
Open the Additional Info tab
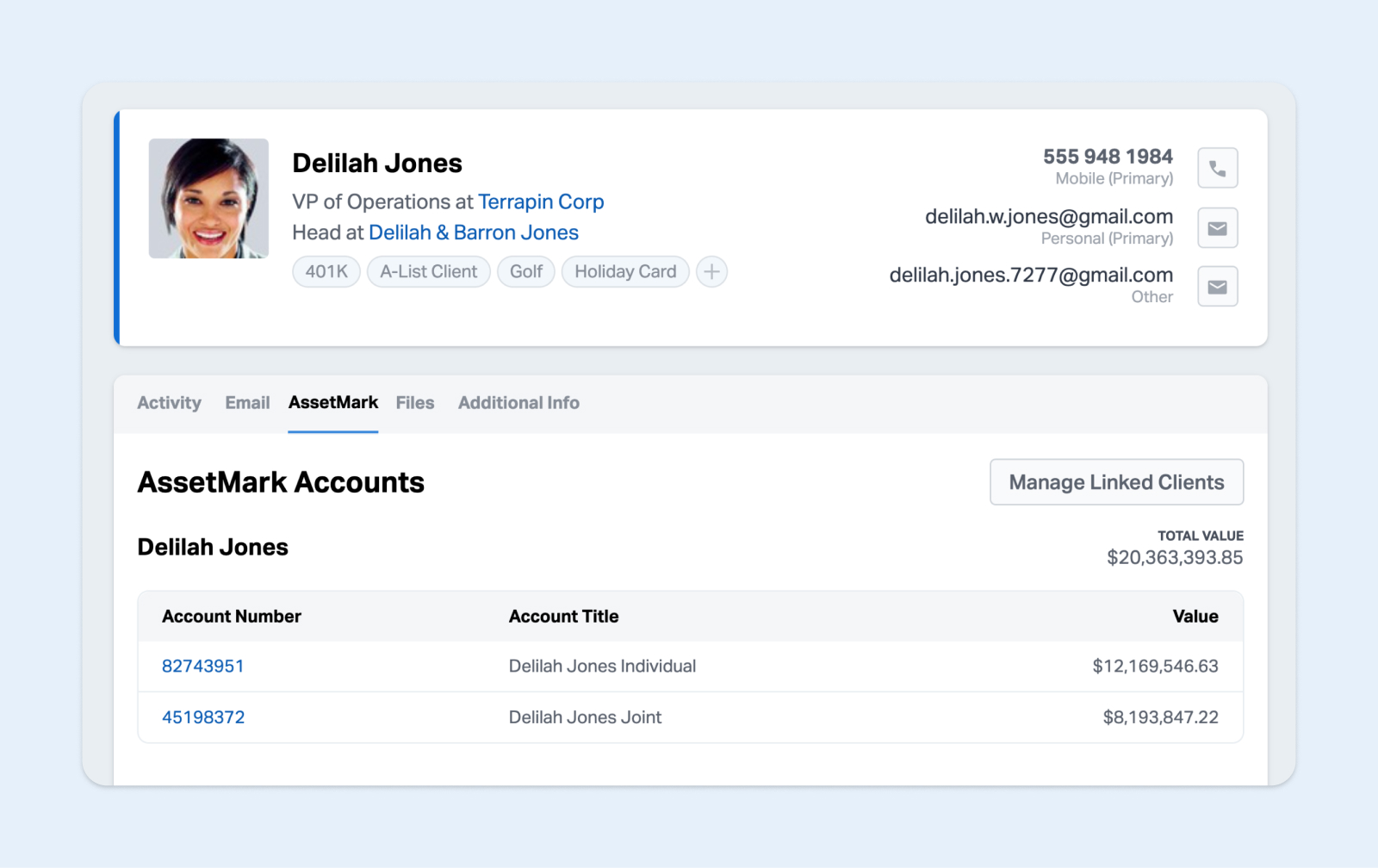[518, 403]
